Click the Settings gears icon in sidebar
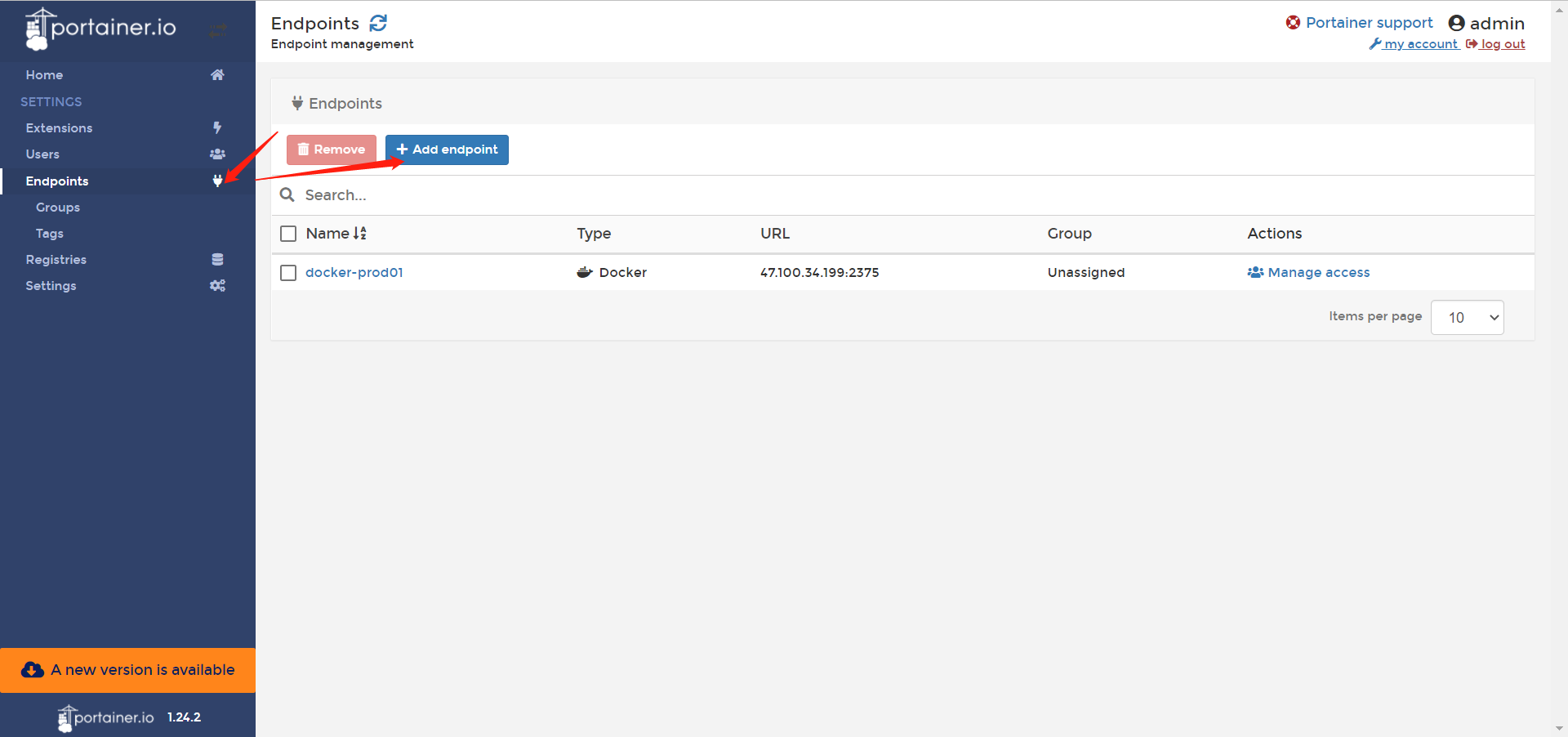Image resolution: width=1568 pixels, height=737 pixels. (x=217, y=286)
